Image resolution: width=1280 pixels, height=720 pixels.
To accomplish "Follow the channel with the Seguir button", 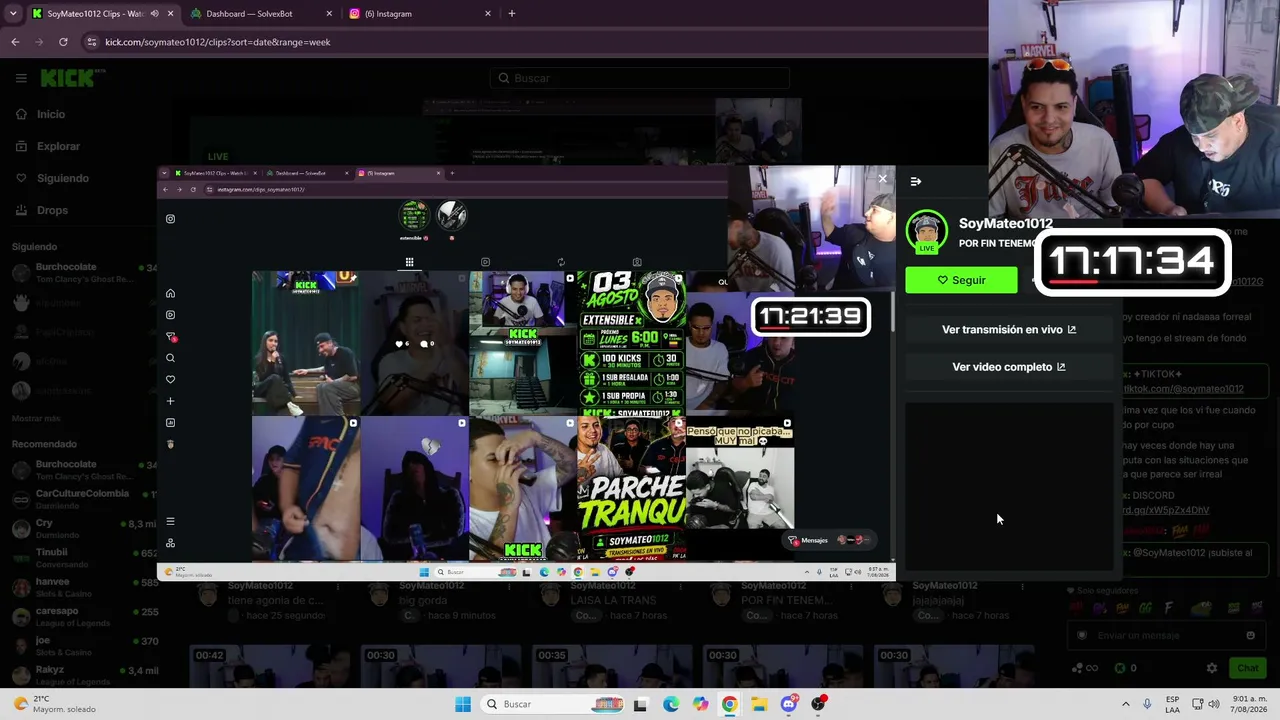I will pos(961,280).
